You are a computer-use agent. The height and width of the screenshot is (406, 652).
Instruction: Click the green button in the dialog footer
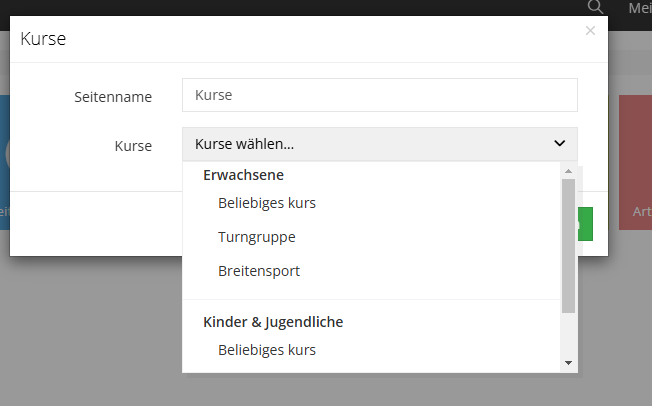coord(585,224)
